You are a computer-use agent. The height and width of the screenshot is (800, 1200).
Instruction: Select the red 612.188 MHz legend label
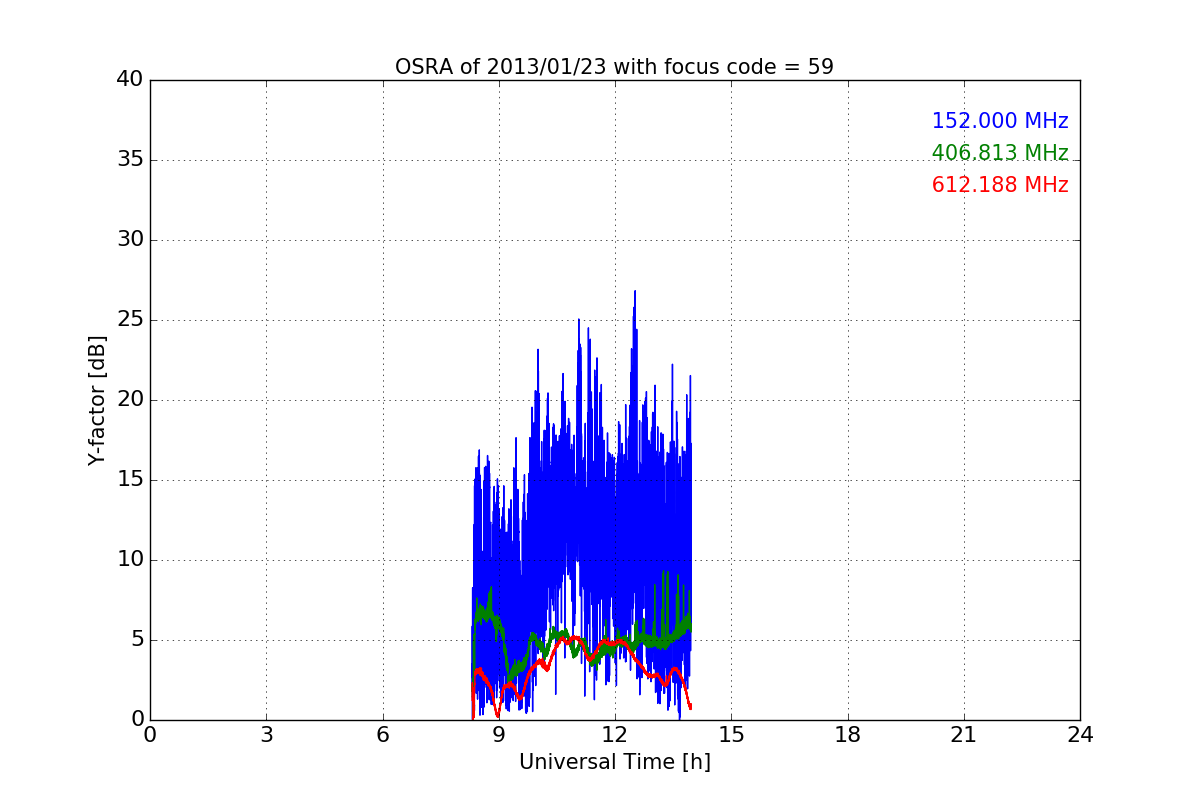[x=1000, y=185]
